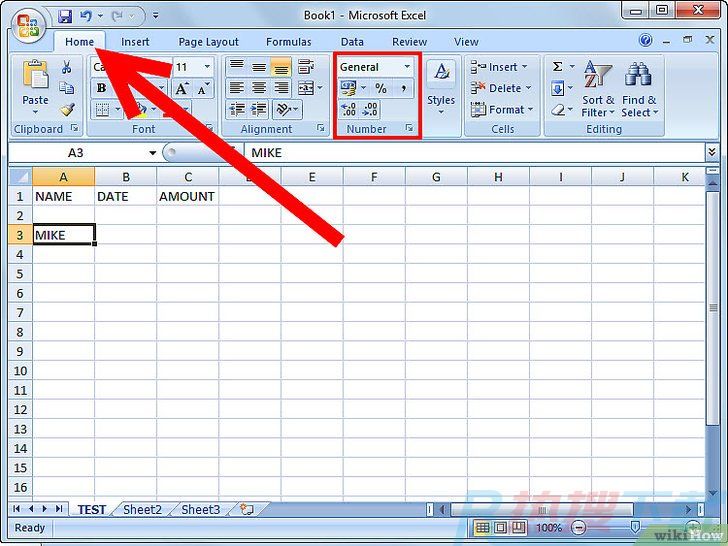Open Excel Help question mark

pyautogui.click(x=645, y=40)
